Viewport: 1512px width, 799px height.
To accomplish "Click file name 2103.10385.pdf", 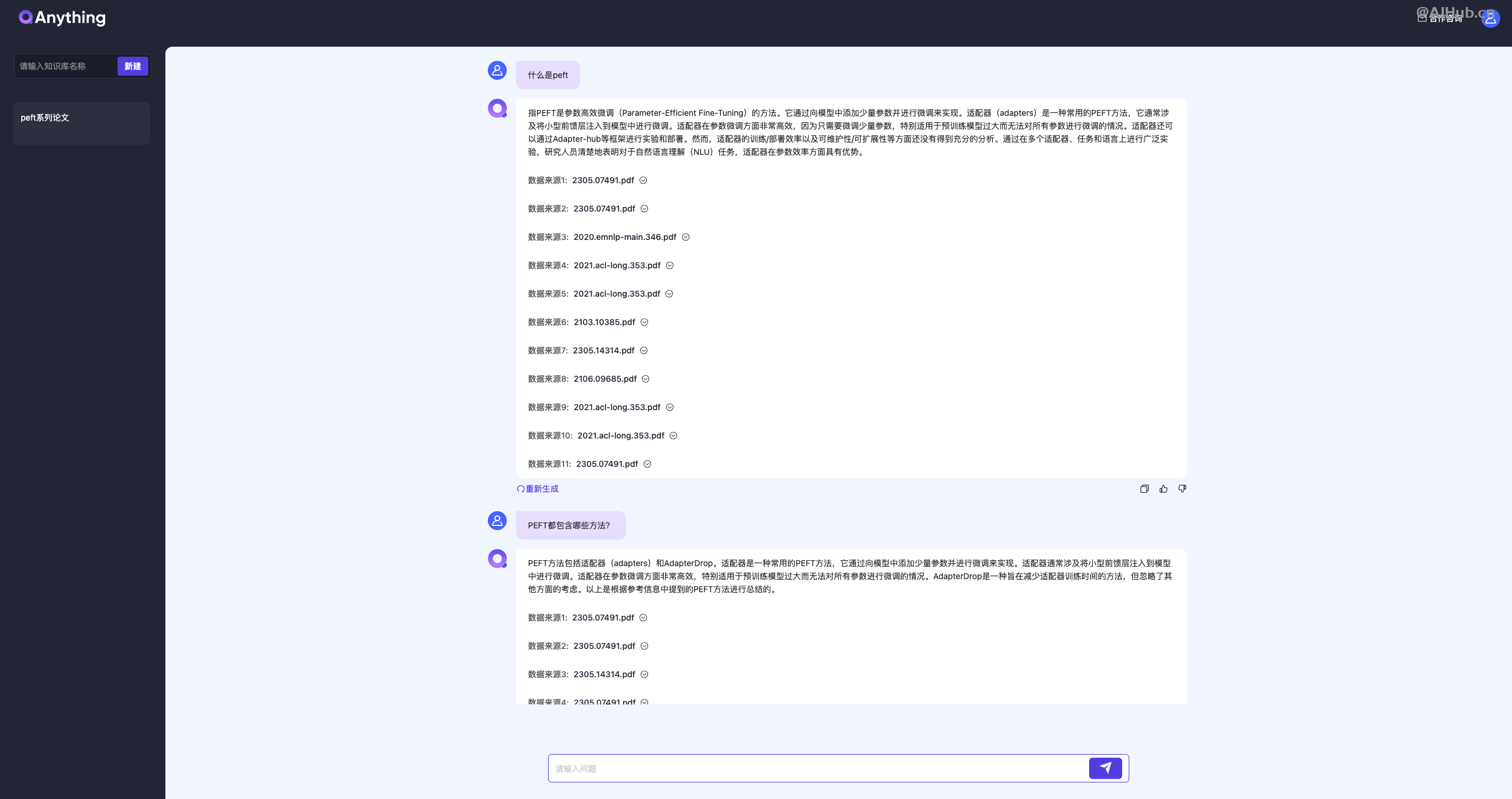I will (x=604, y=322).
